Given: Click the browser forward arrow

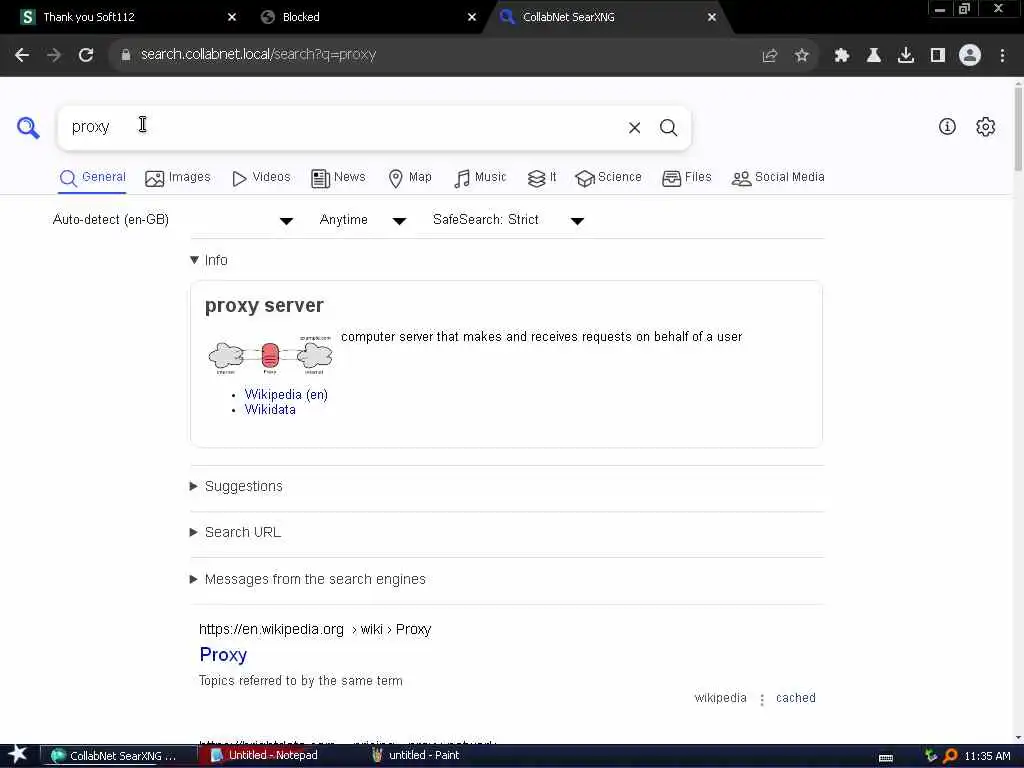Looking at the screenshot, I should (54, 55).
